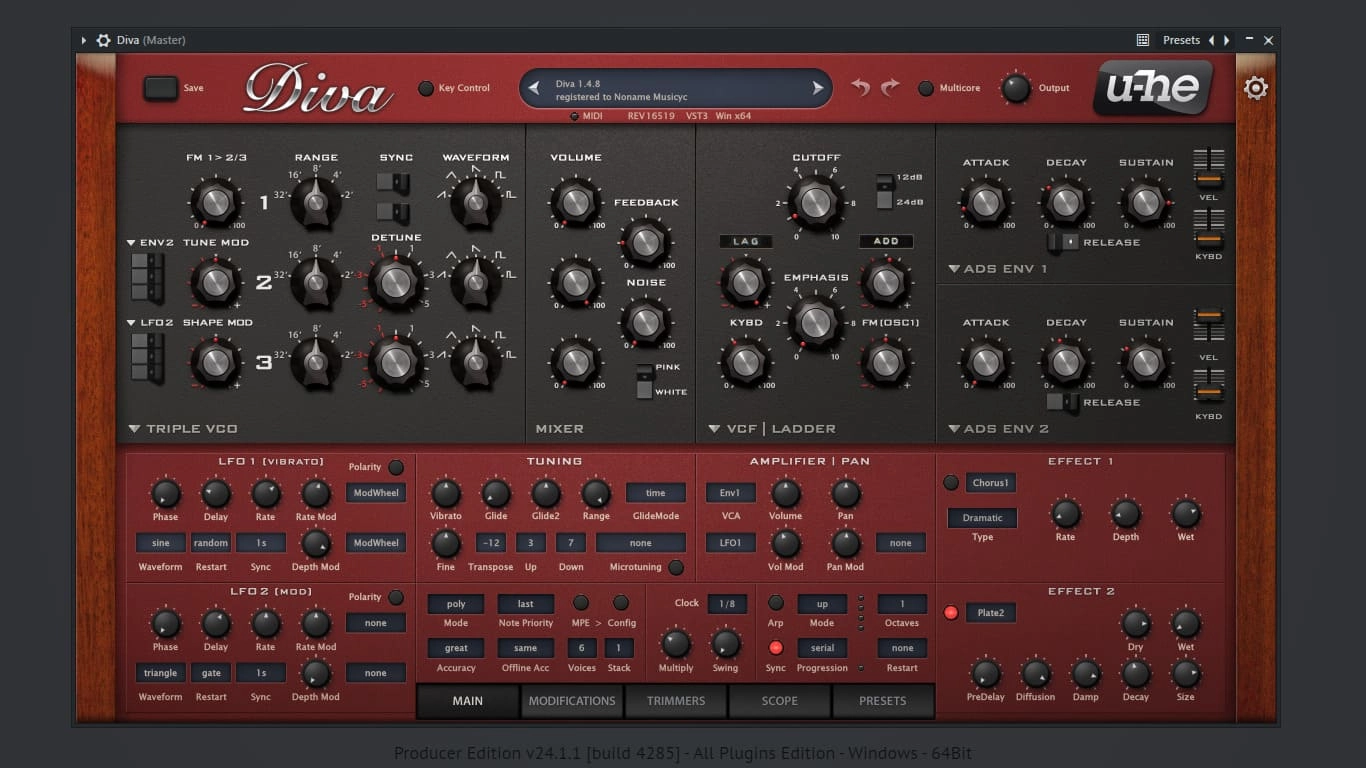Toggle the Multicore switch
Image resolution: width=1366 pixels, height=768 pixels.
tap(926, 88)
